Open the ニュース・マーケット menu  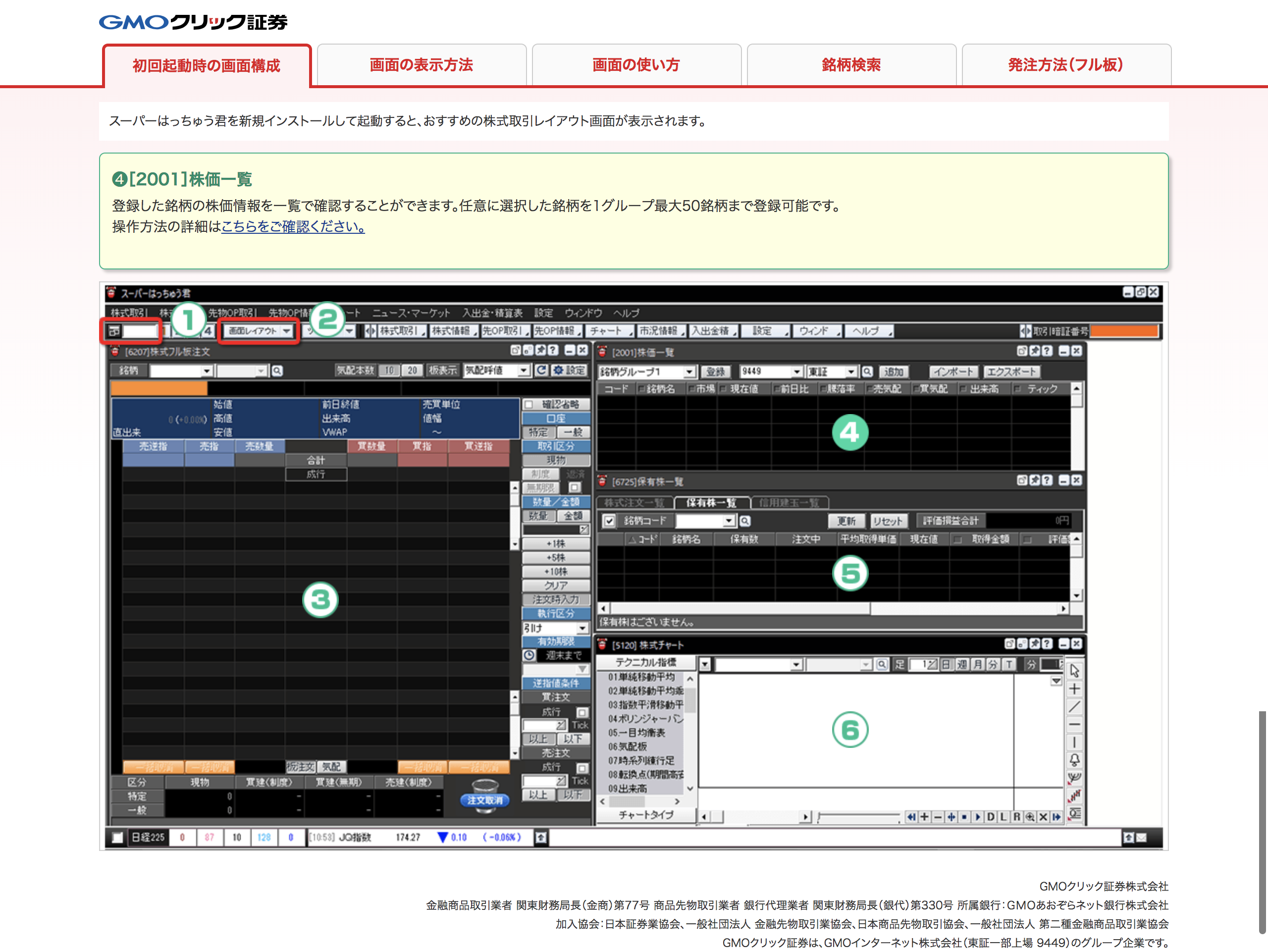pos(412,314)
